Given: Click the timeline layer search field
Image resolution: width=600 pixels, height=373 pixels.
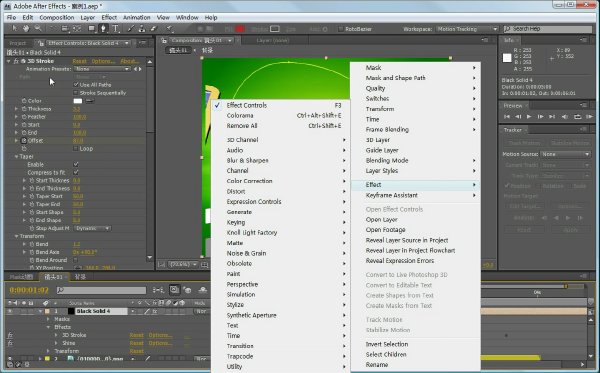Looking at the screenshot, I should click(101, 290).
